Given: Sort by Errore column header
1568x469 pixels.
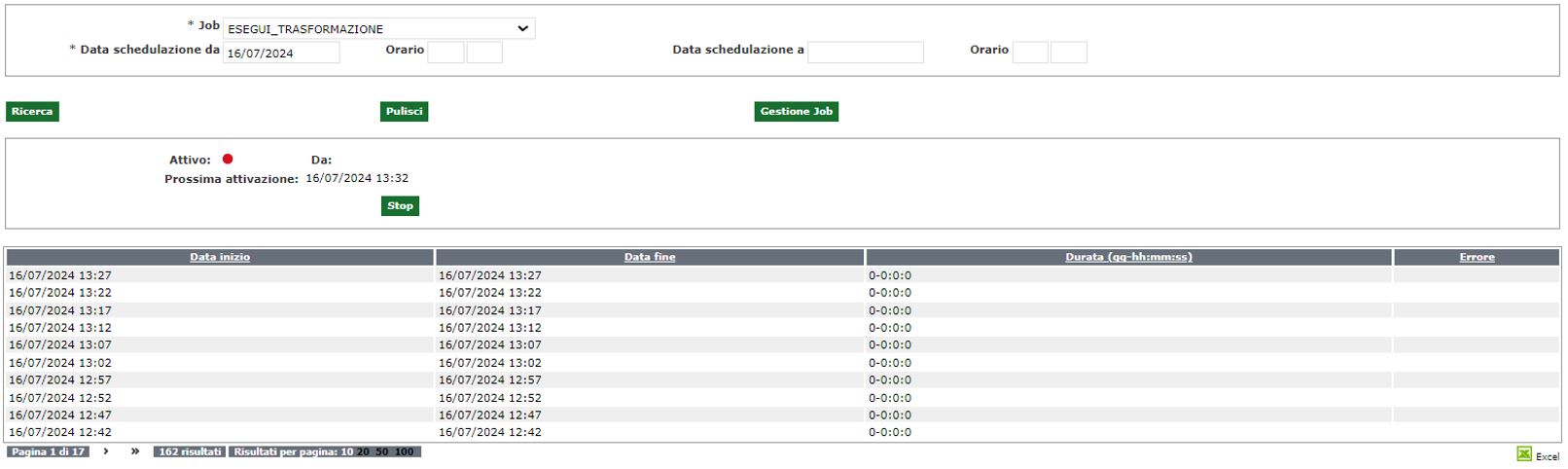Looking at the screenshot, I should [1477, 257].
